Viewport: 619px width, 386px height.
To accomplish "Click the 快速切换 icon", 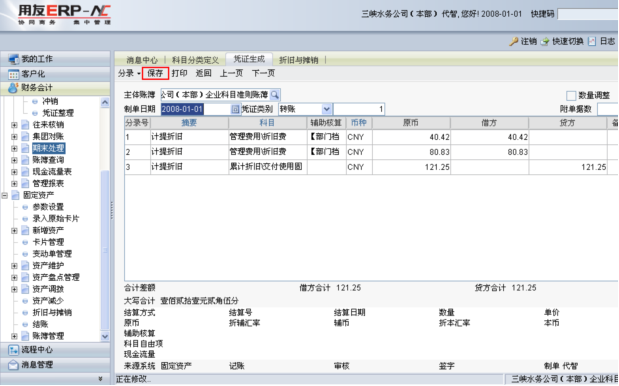I will [x=545, y=41].
